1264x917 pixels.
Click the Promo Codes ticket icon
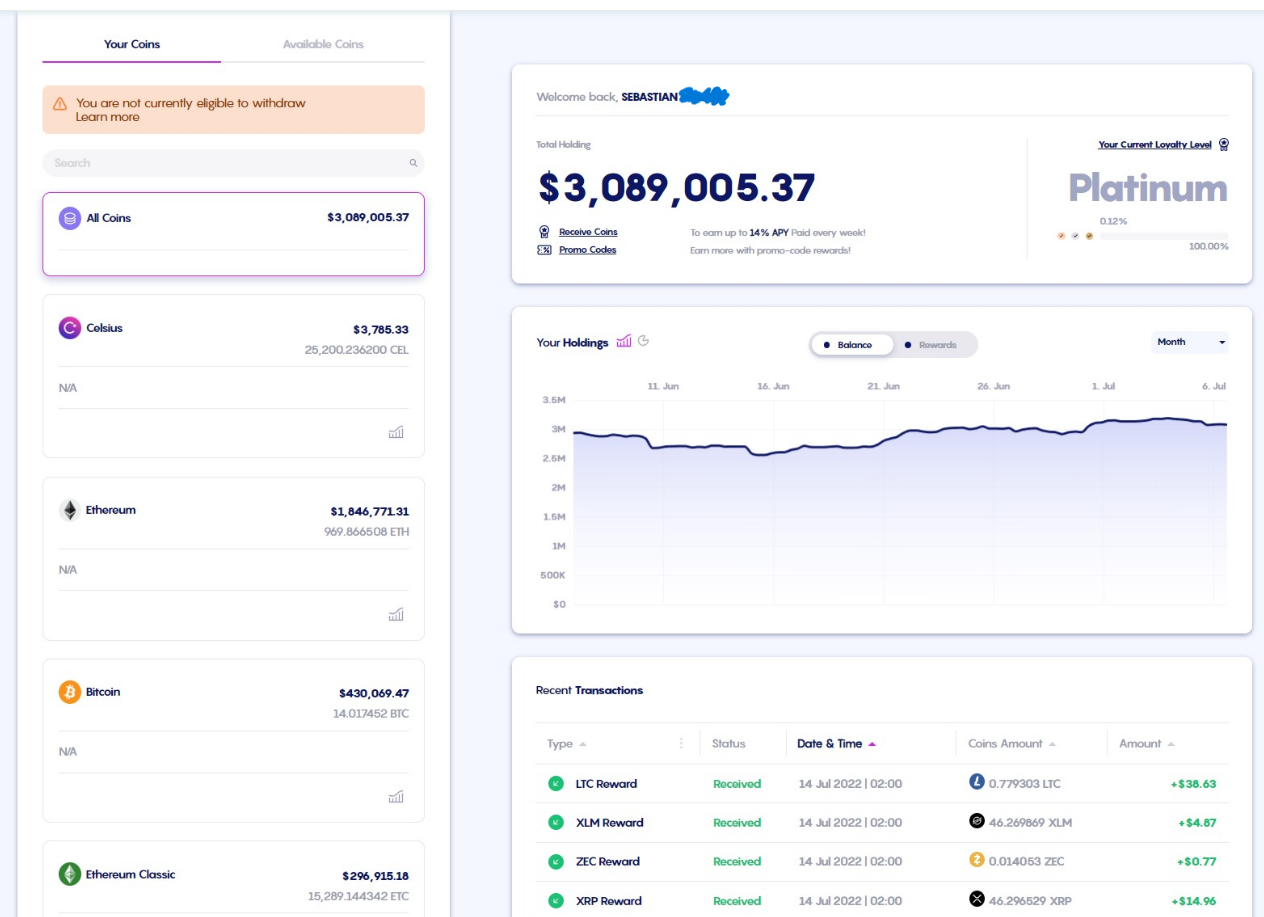(544, 250)
